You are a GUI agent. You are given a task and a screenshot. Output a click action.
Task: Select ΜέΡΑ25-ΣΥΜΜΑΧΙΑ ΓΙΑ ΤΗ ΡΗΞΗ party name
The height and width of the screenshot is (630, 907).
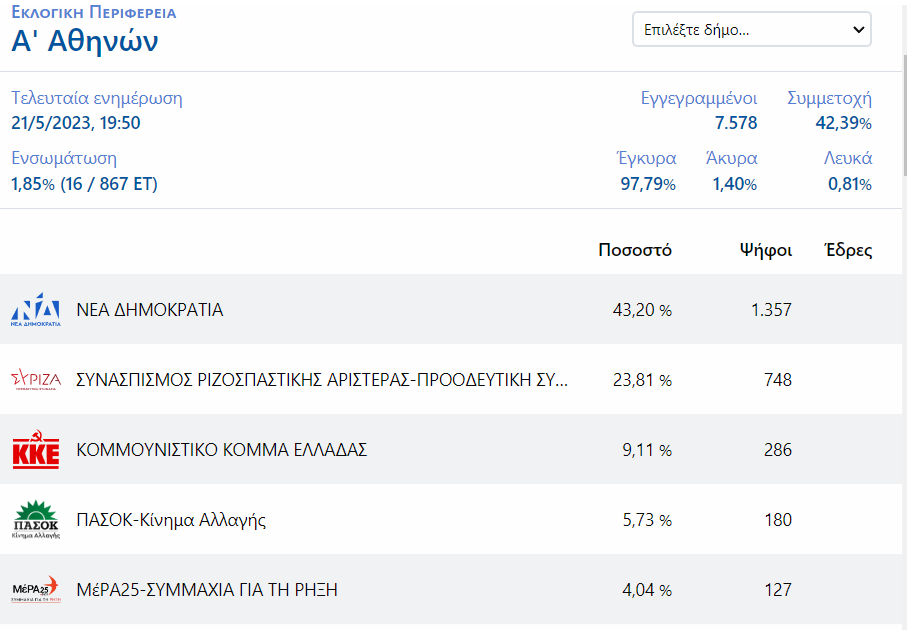pos(207,590)
